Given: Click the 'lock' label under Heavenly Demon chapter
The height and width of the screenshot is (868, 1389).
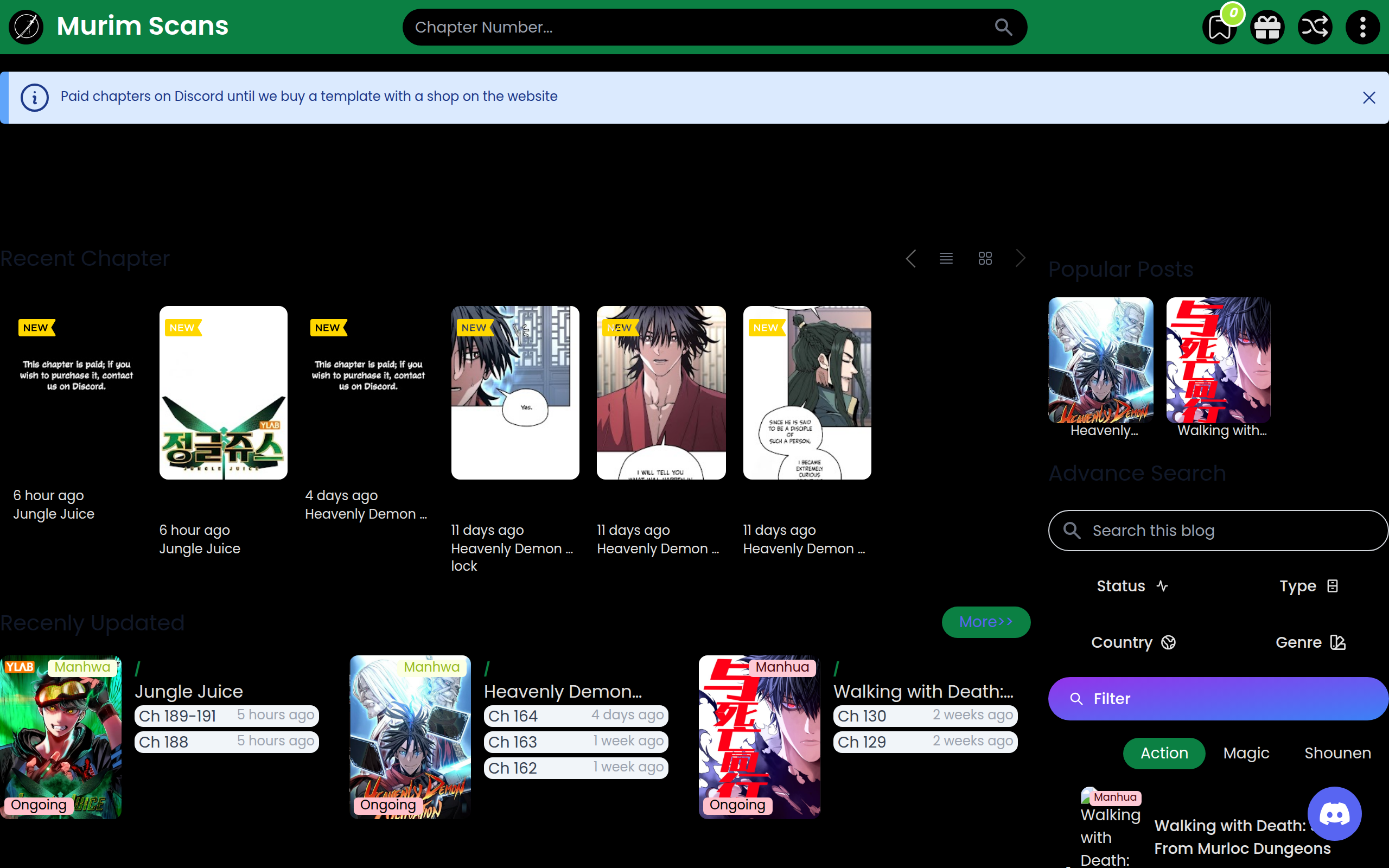Looking at the screenshot, I should [464, 566].
